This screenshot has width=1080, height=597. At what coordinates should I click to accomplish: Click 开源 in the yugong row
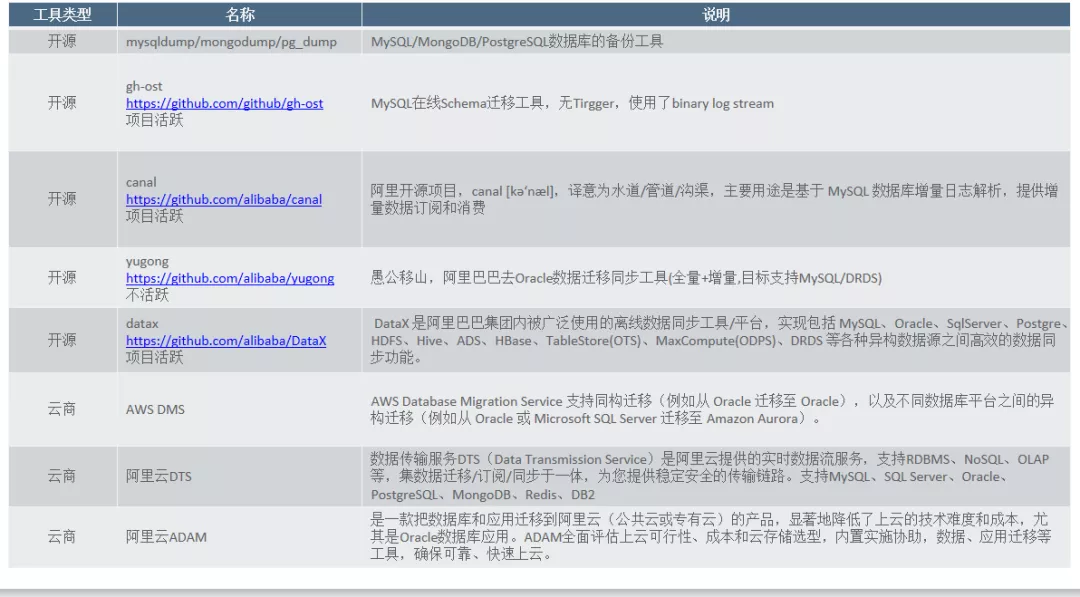pos(62,277)
